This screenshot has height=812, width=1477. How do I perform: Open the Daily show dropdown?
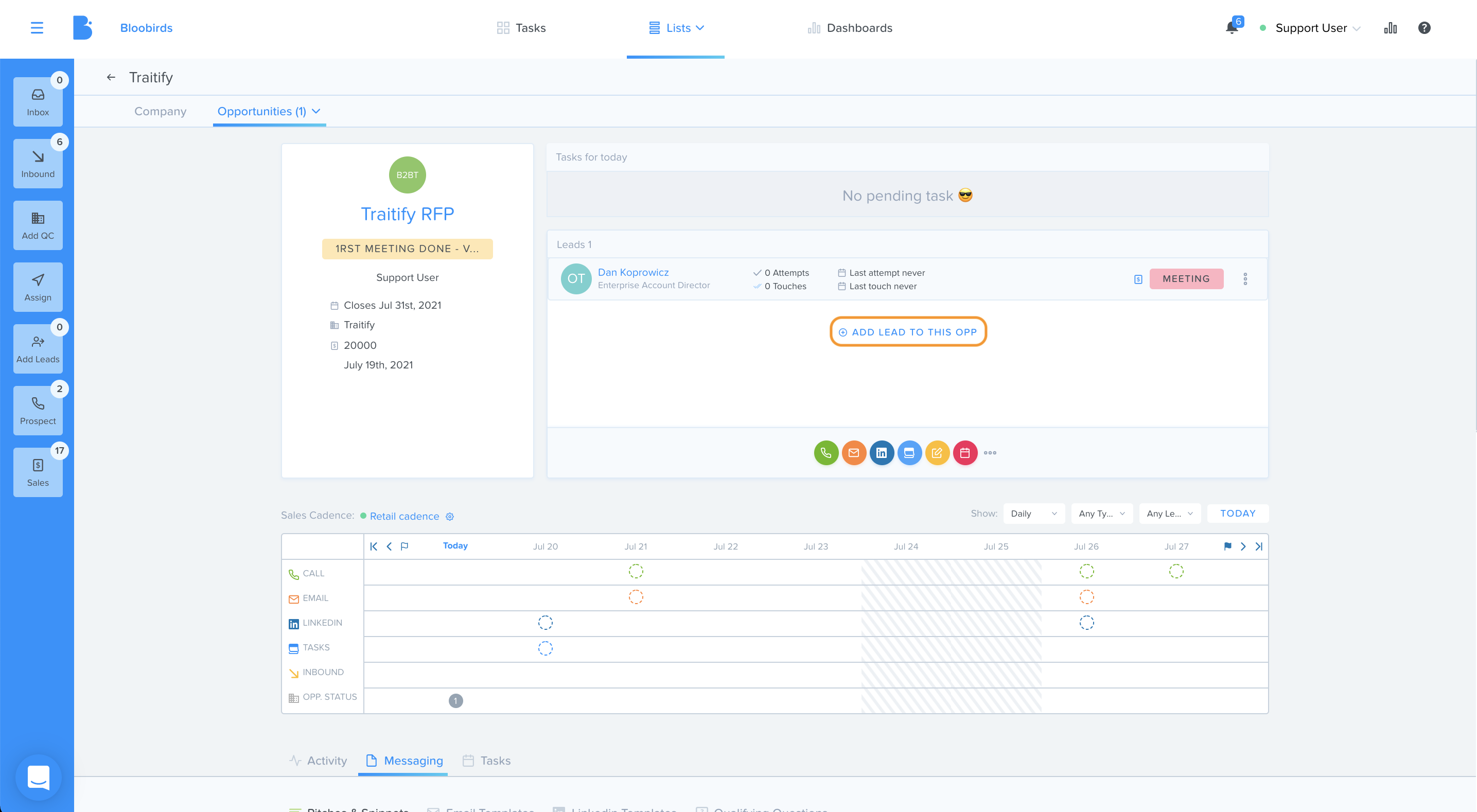coord(1034,514)
